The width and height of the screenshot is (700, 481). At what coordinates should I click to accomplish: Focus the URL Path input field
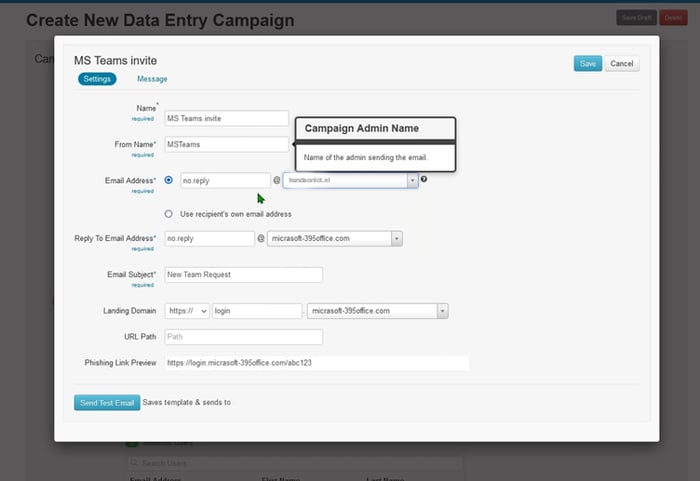point(243,337)
